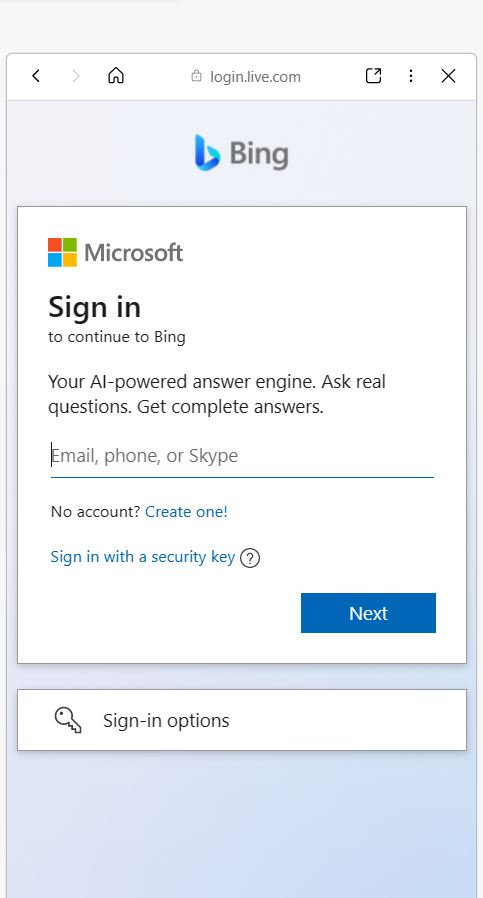The image size is (483, 898).
Task: Open the Create one! account link
Action: (x=186, y=511)
